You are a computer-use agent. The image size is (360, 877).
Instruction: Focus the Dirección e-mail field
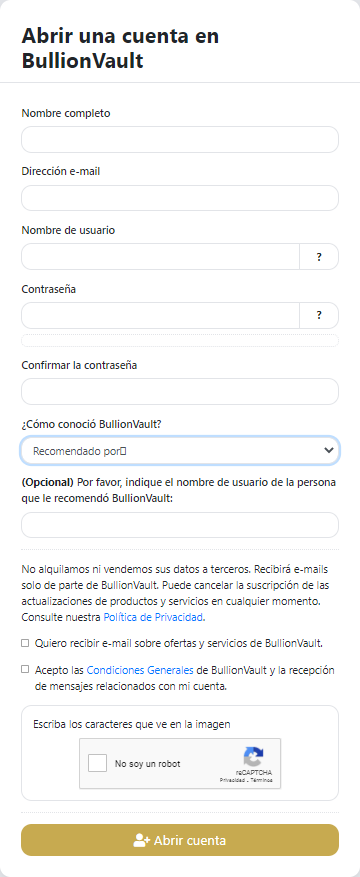pos(180,198)
